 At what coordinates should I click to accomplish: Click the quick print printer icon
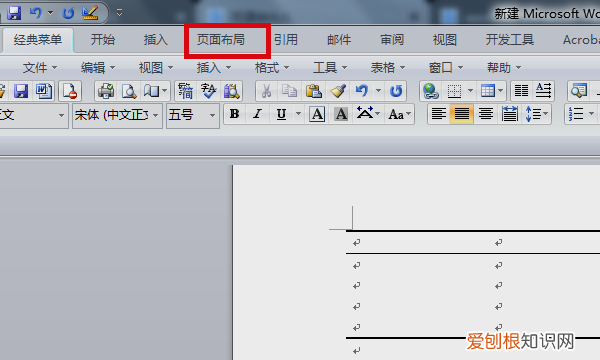pyautogui.click(x=106, y=91)
